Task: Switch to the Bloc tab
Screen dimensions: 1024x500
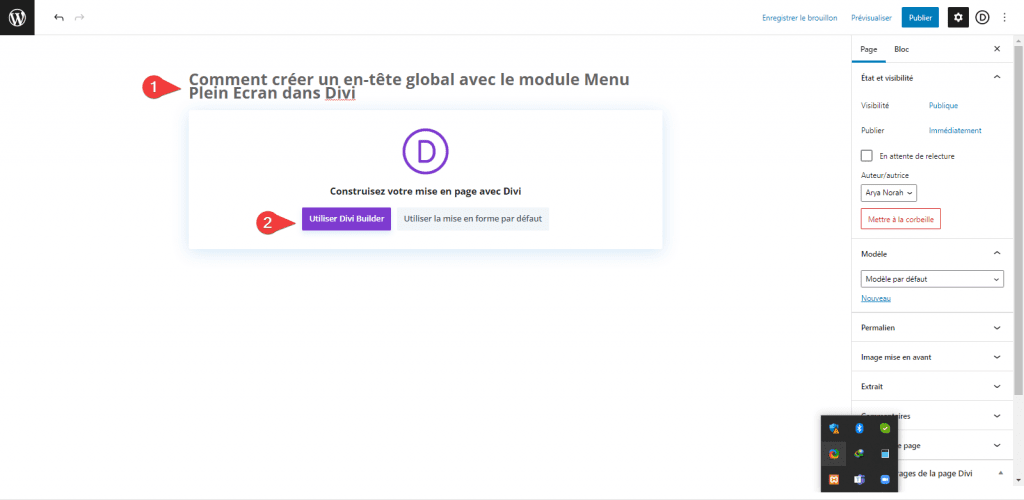Action: pyautogui.click(x=901, y=49)
